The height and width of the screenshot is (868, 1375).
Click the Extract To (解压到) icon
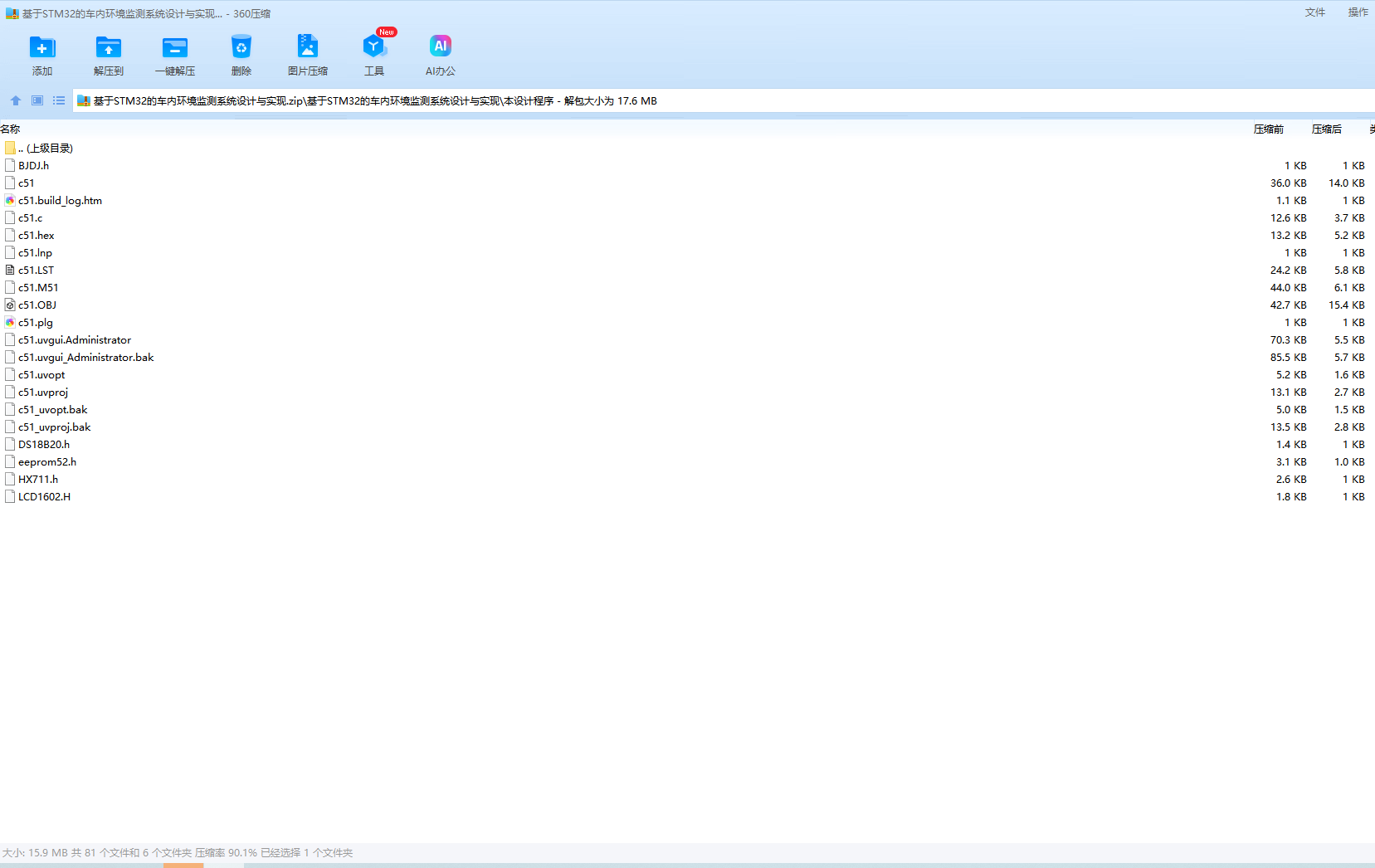(108, 47)
